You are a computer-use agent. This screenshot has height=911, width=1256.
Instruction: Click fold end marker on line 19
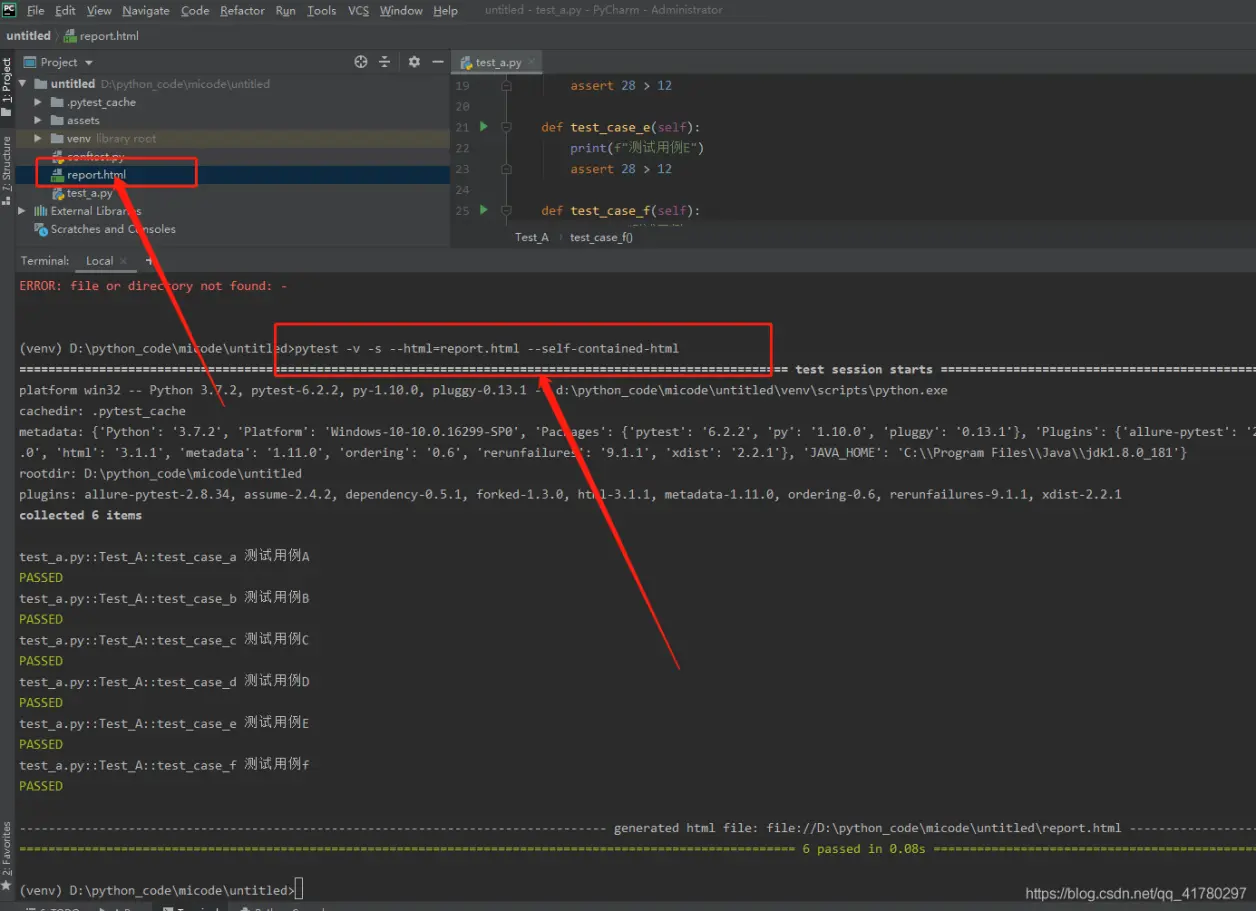[x=506, y=86]
